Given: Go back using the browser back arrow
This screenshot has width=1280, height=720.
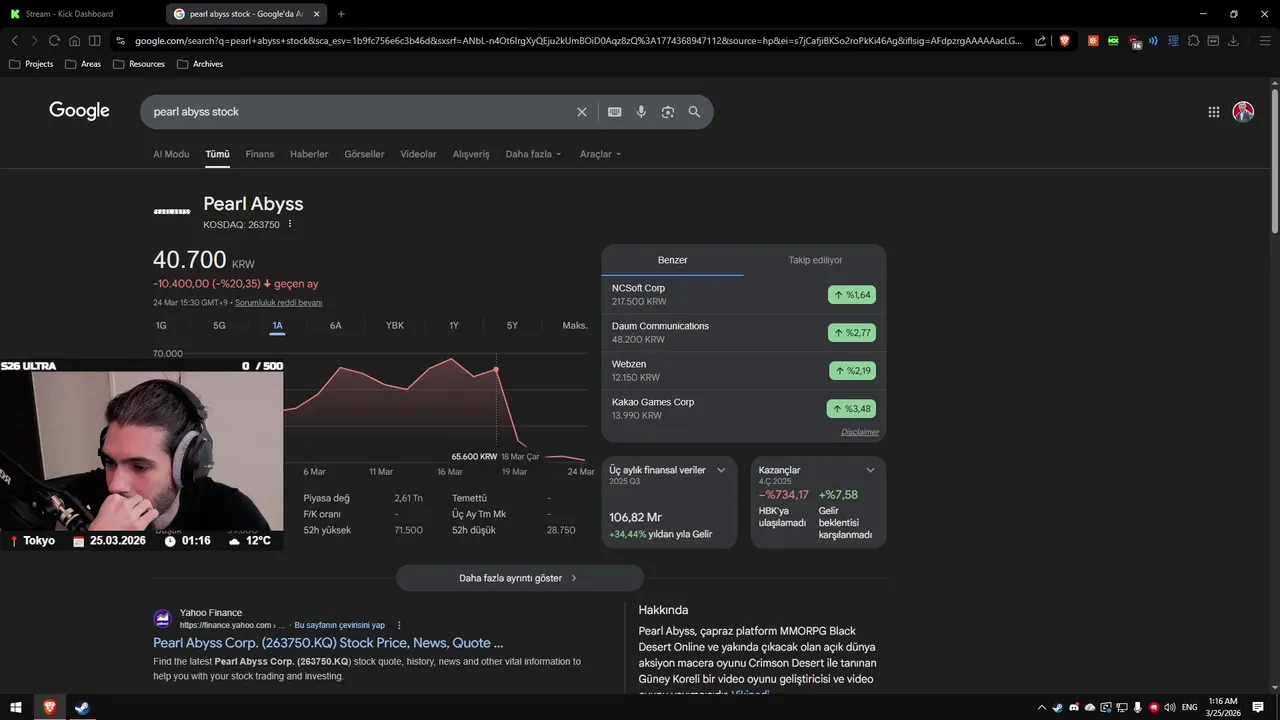Looking at the screenshot, I should coord(15,41).
